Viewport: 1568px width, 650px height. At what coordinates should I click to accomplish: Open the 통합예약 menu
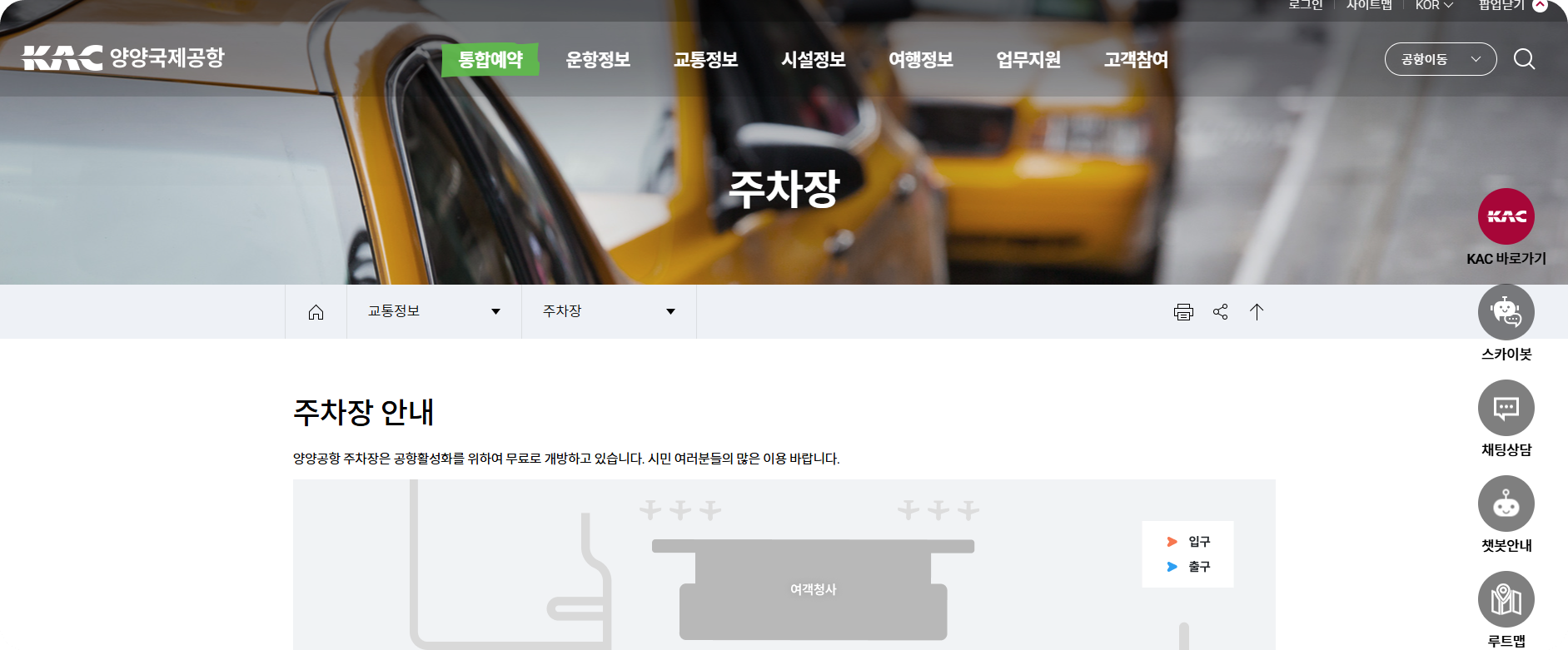[490, 60]
